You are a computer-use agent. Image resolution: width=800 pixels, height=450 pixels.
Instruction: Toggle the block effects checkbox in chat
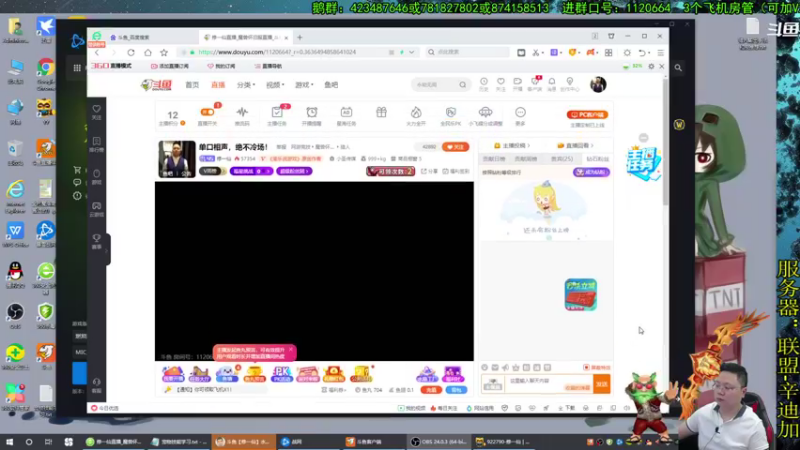tap(586, 367)
